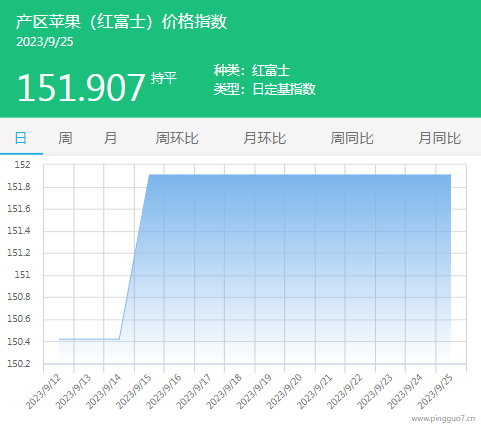
Task: Select the 月同比 tab
Action: (x=440, y=138)
